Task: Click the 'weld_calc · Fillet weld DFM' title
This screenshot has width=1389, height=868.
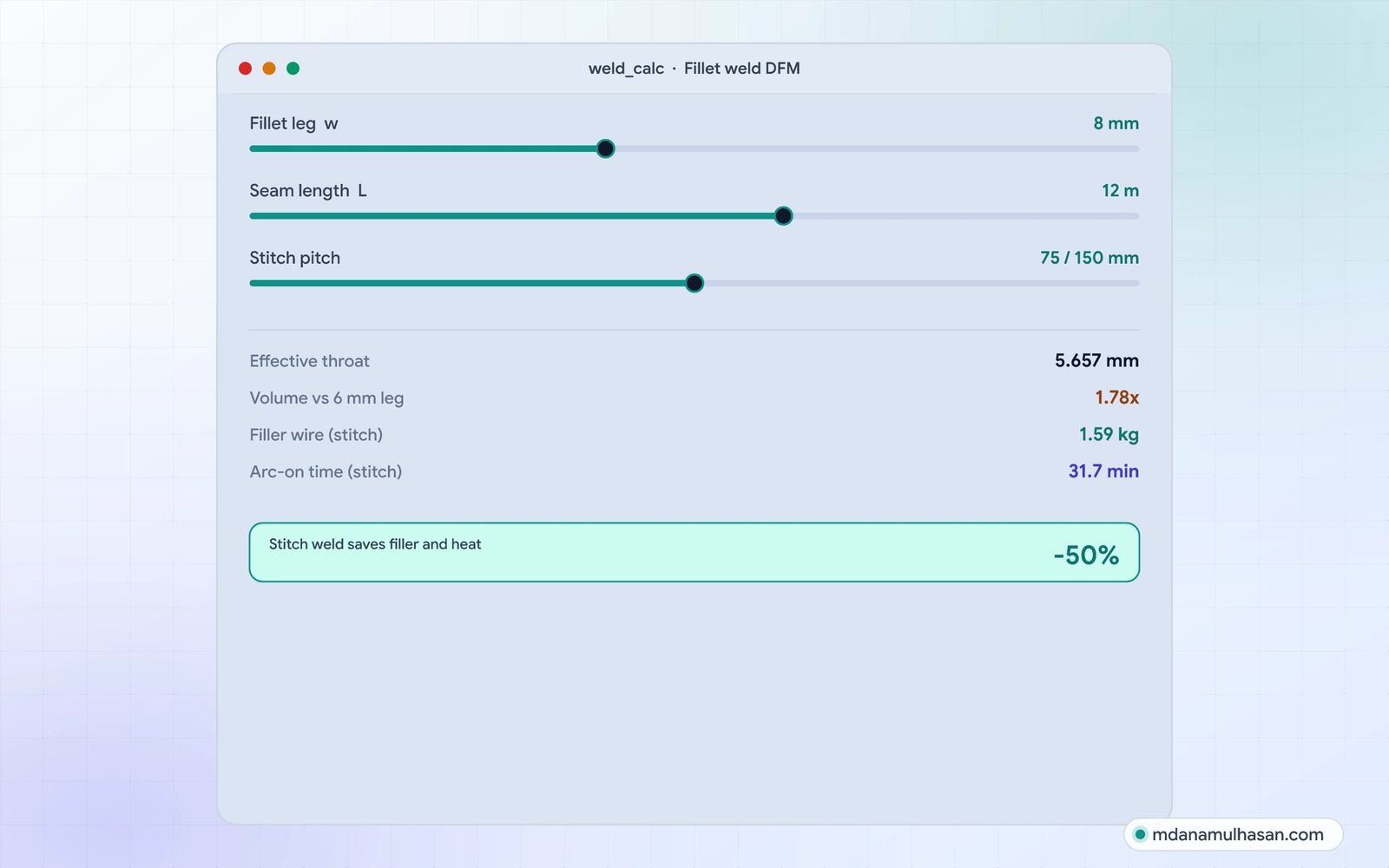Action: pos(694,69)
